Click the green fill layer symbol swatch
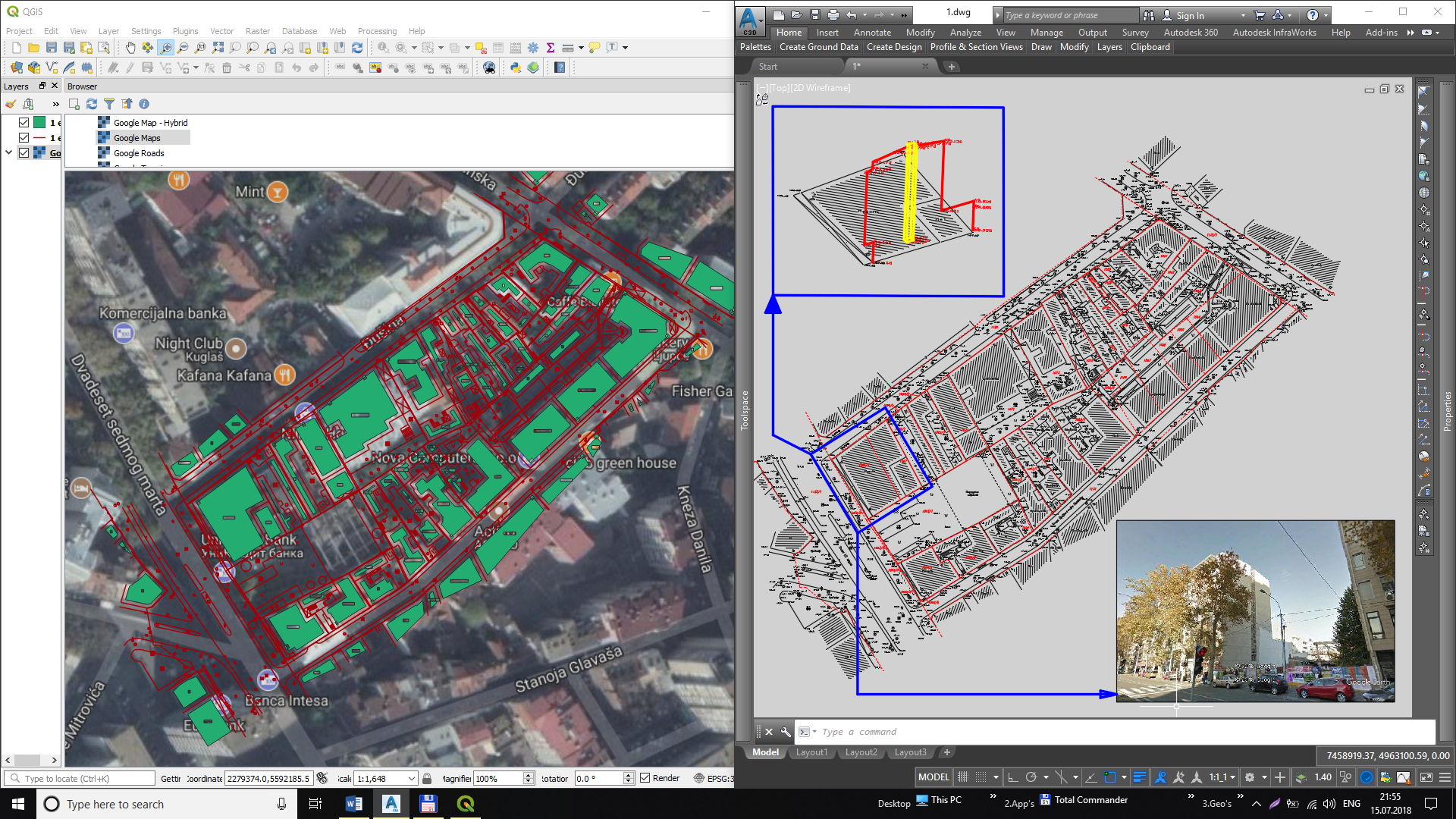The height and width of the screenshot is (819, 1456). click(x=39, y=122)
